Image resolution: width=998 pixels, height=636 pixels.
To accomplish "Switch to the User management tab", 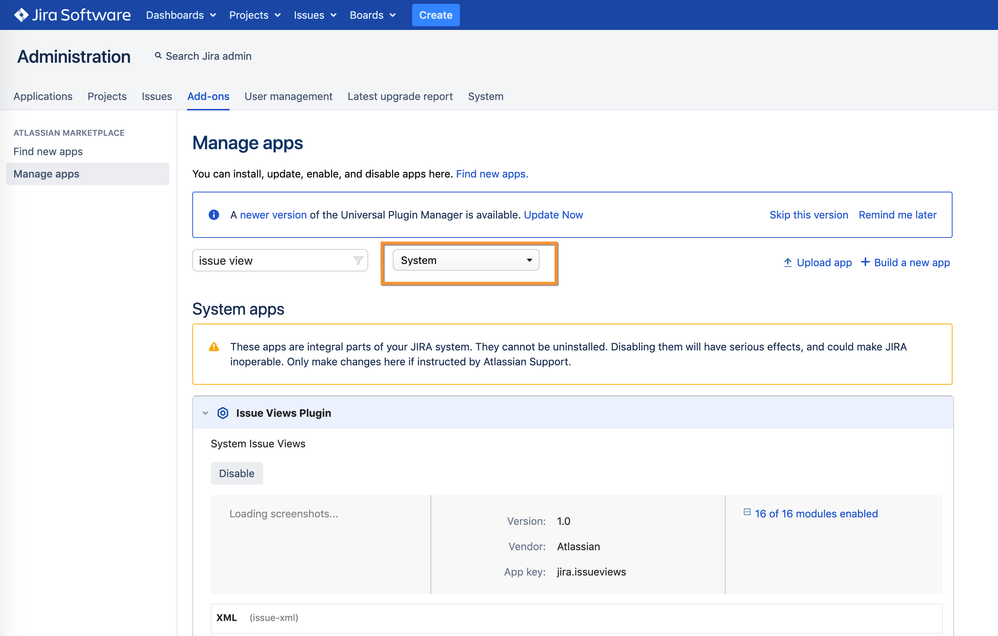I will (x=288, y=96).
